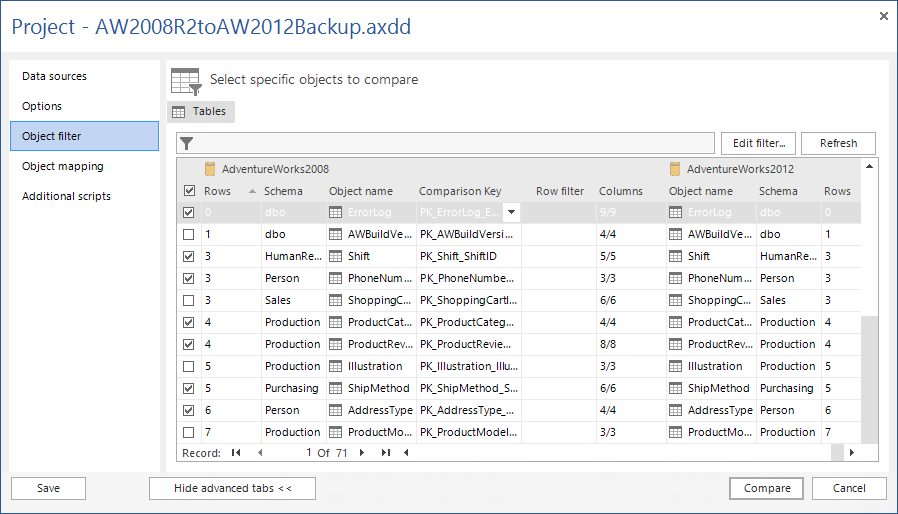Viewport: 898px width, 514px height.
Task: Click the table icon beside target ShipMethod
Action: coord(676,389)
